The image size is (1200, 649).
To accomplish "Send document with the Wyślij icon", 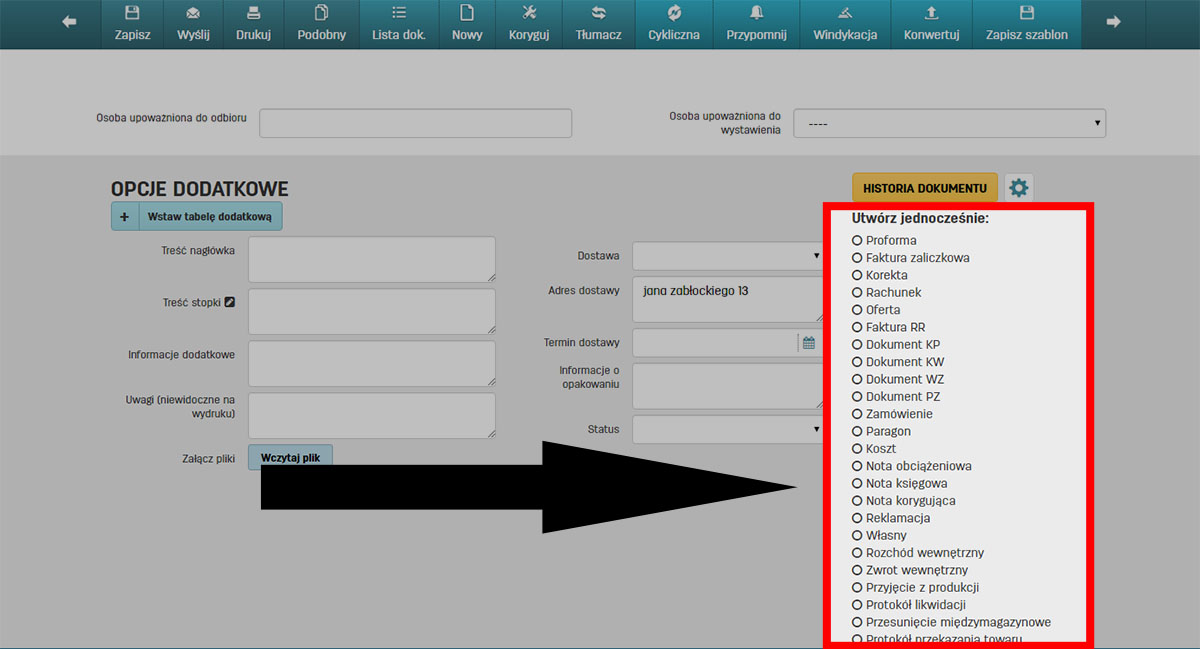I will (x=192, y=14).
